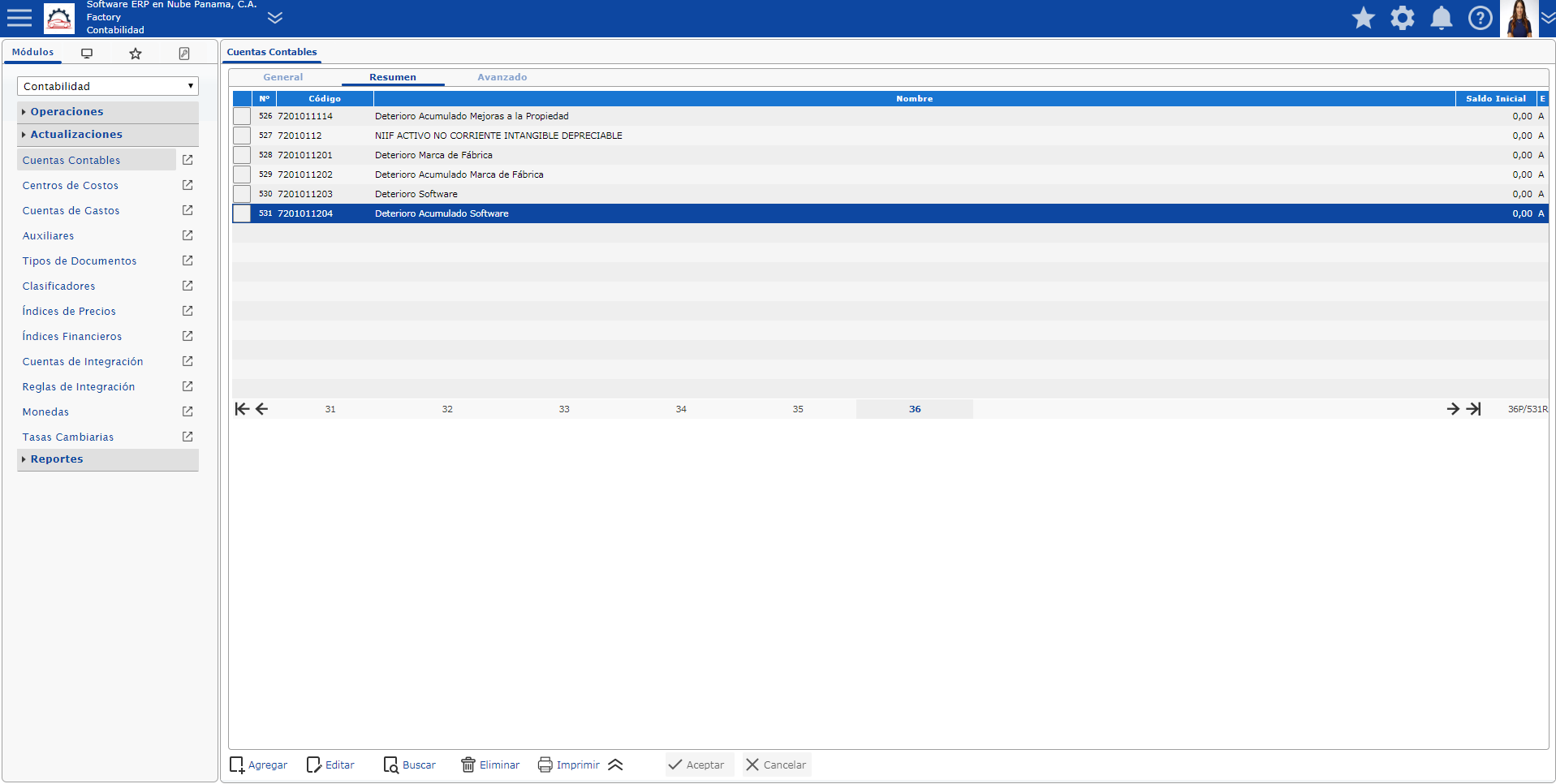Collapse the Actualizaciones section
The width and height of the screenshot is (1556, 784).
pyautogui.click(x=108, y=135)
